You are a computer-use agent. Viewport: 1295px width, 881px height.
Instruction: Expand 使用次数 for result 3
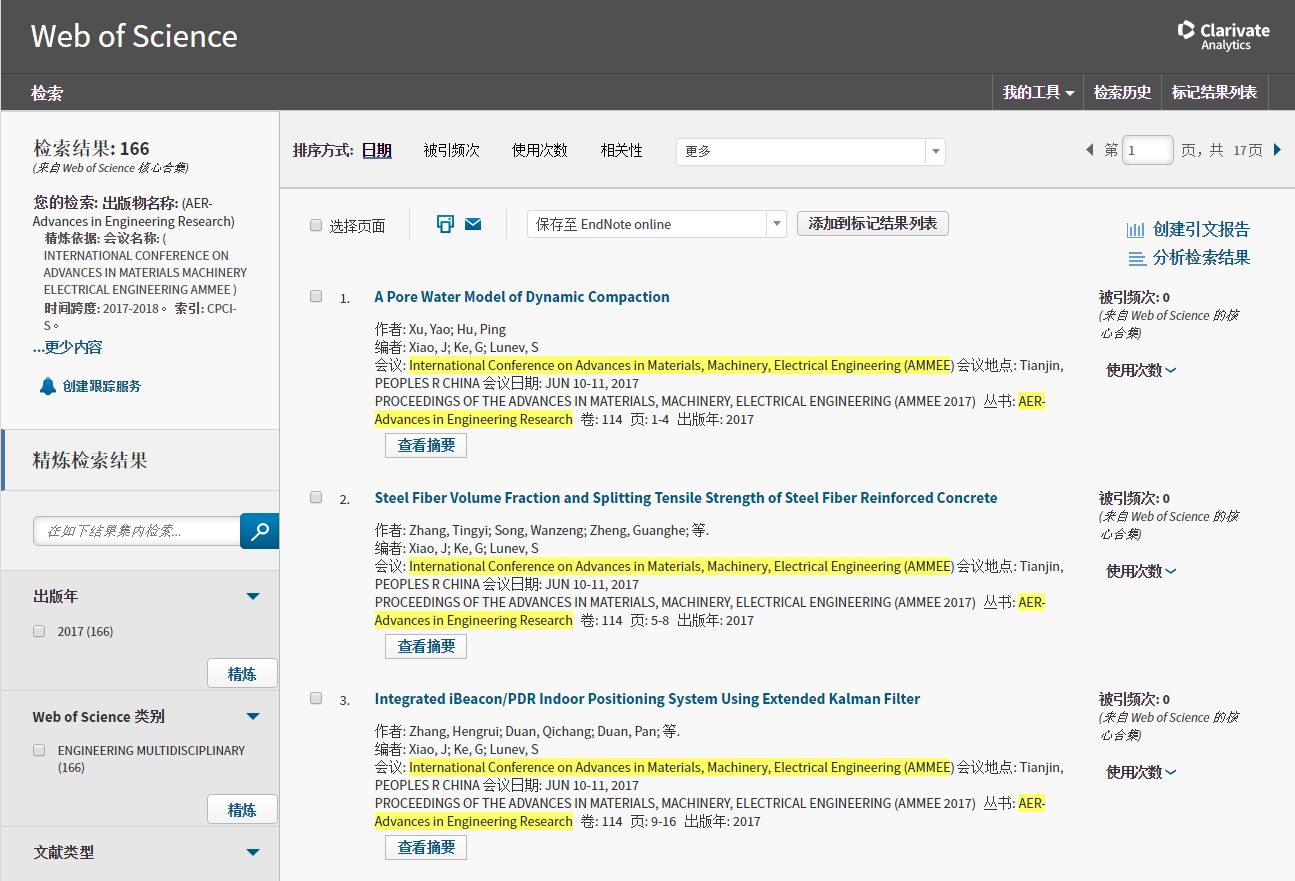coord(1141,772)
